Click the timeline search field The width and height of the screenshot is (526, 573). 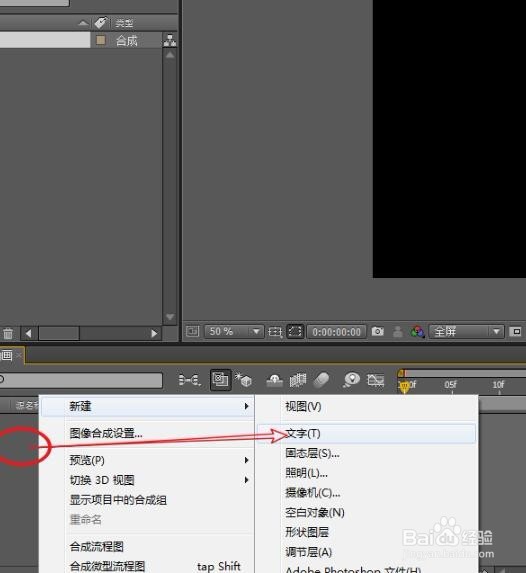click(x=81, y=380)
